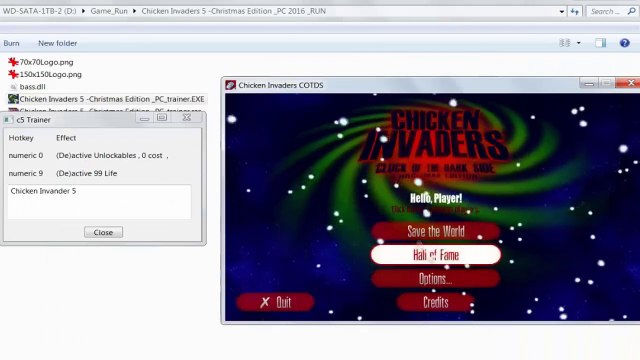This screenshot has height=360, width=640.
Task: Click the (De)active Unlockables, 0 cost text
Action: click(112, 156)
